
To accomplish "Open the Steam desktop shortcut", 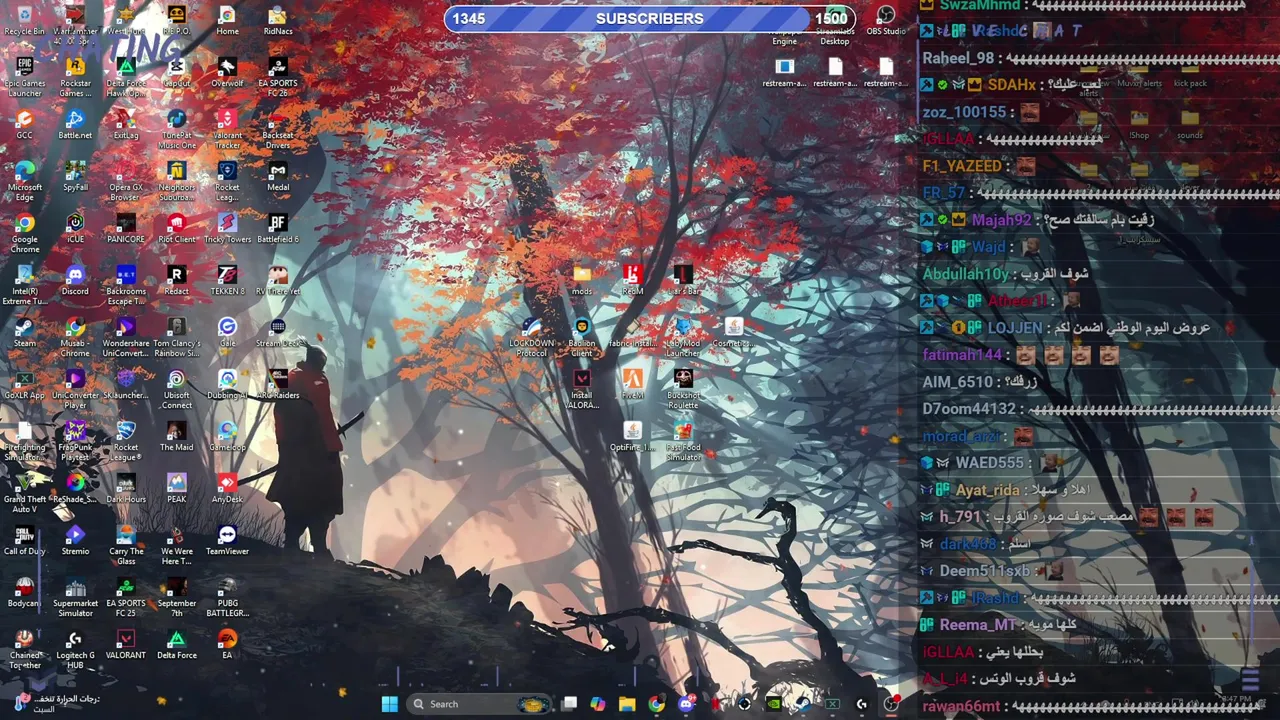I will [x=25, y=333].
